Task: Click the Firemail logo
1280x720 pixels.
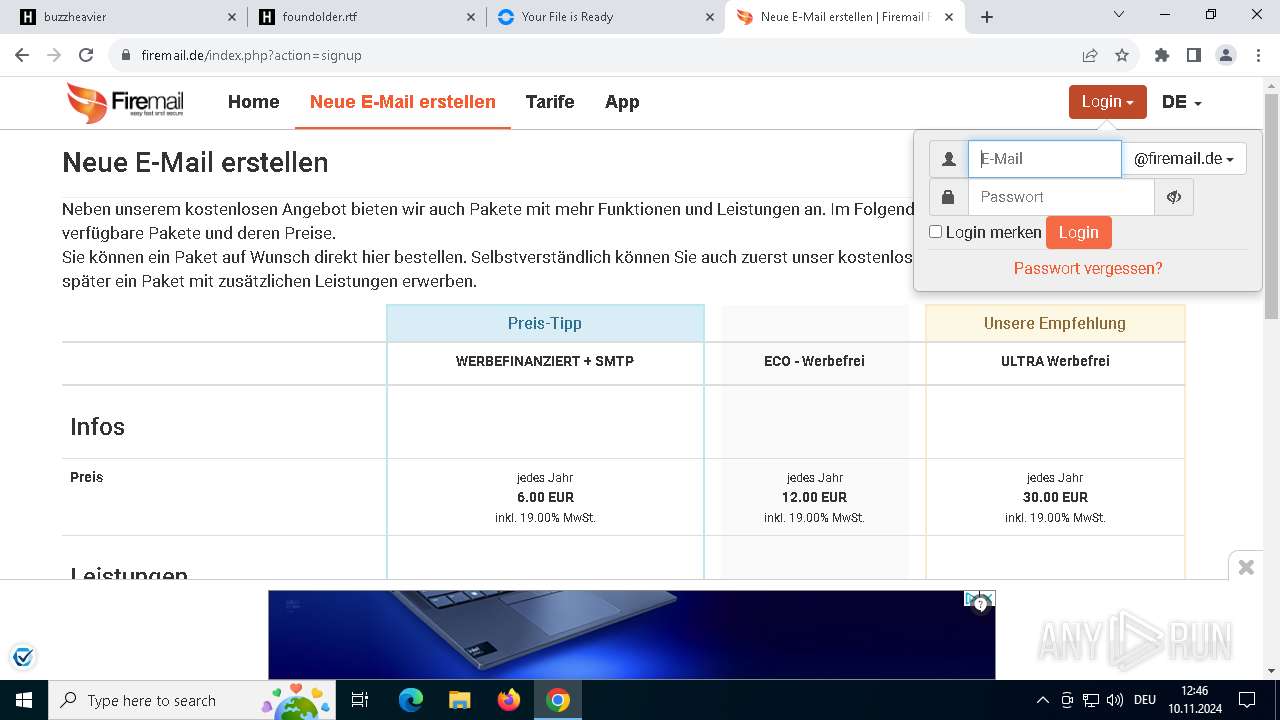Action: pos(125,102)
